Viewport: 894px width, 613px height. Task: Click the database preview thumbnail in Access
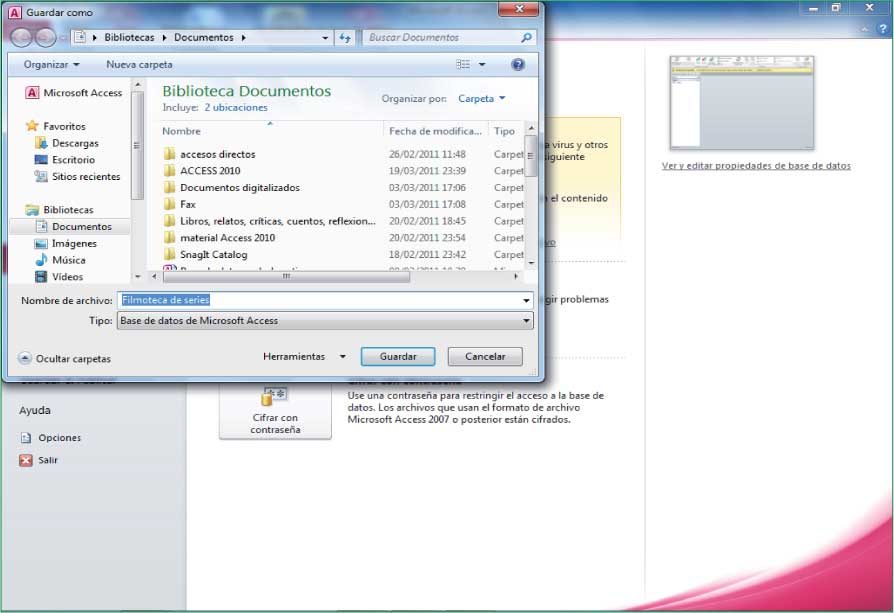(x=742, y=103)
